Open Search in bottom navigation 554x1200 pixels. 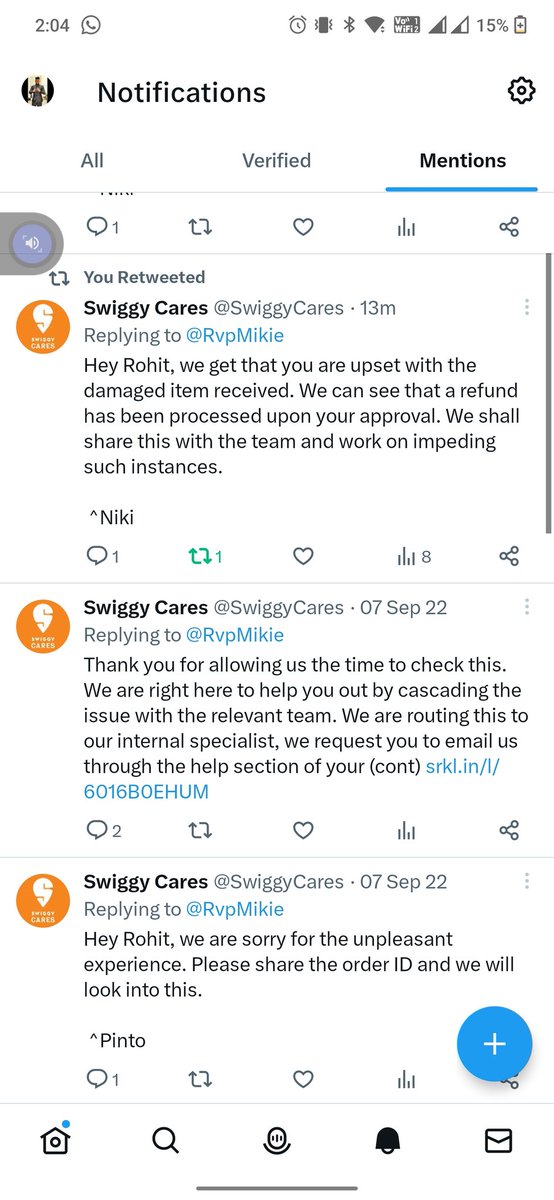[x=166, y=1140]
